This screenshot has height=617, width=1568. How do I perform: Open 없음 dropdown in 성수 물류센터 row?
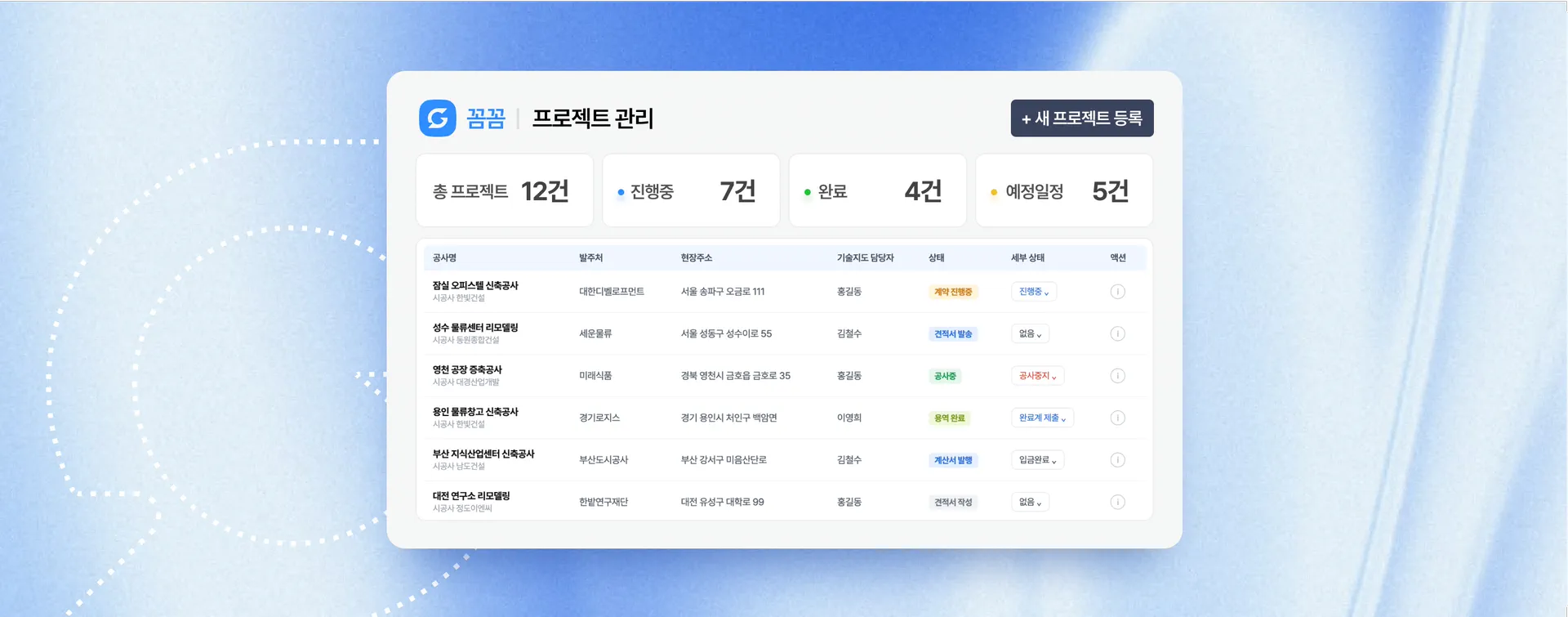tap(1030, 333)
